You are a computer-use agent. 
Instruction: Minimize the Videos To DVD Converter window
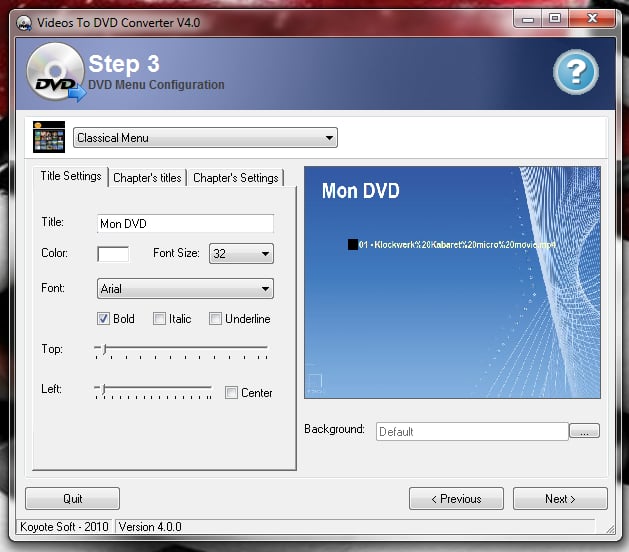tap(528, 19)
